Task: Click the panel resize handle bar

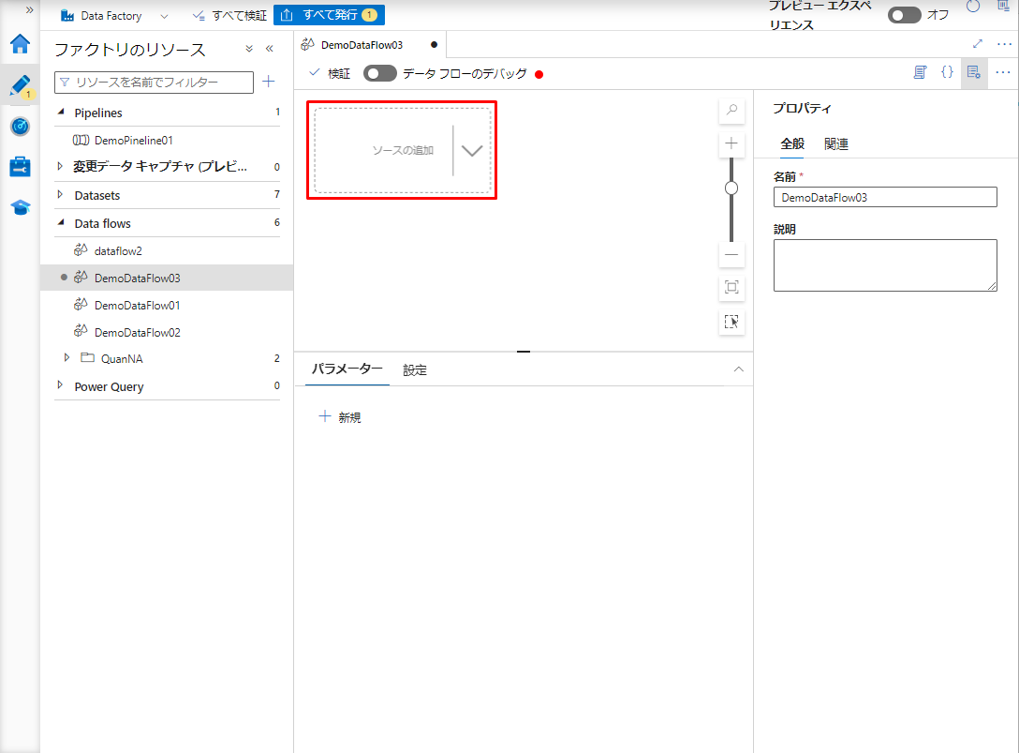Action: point(524,351)
